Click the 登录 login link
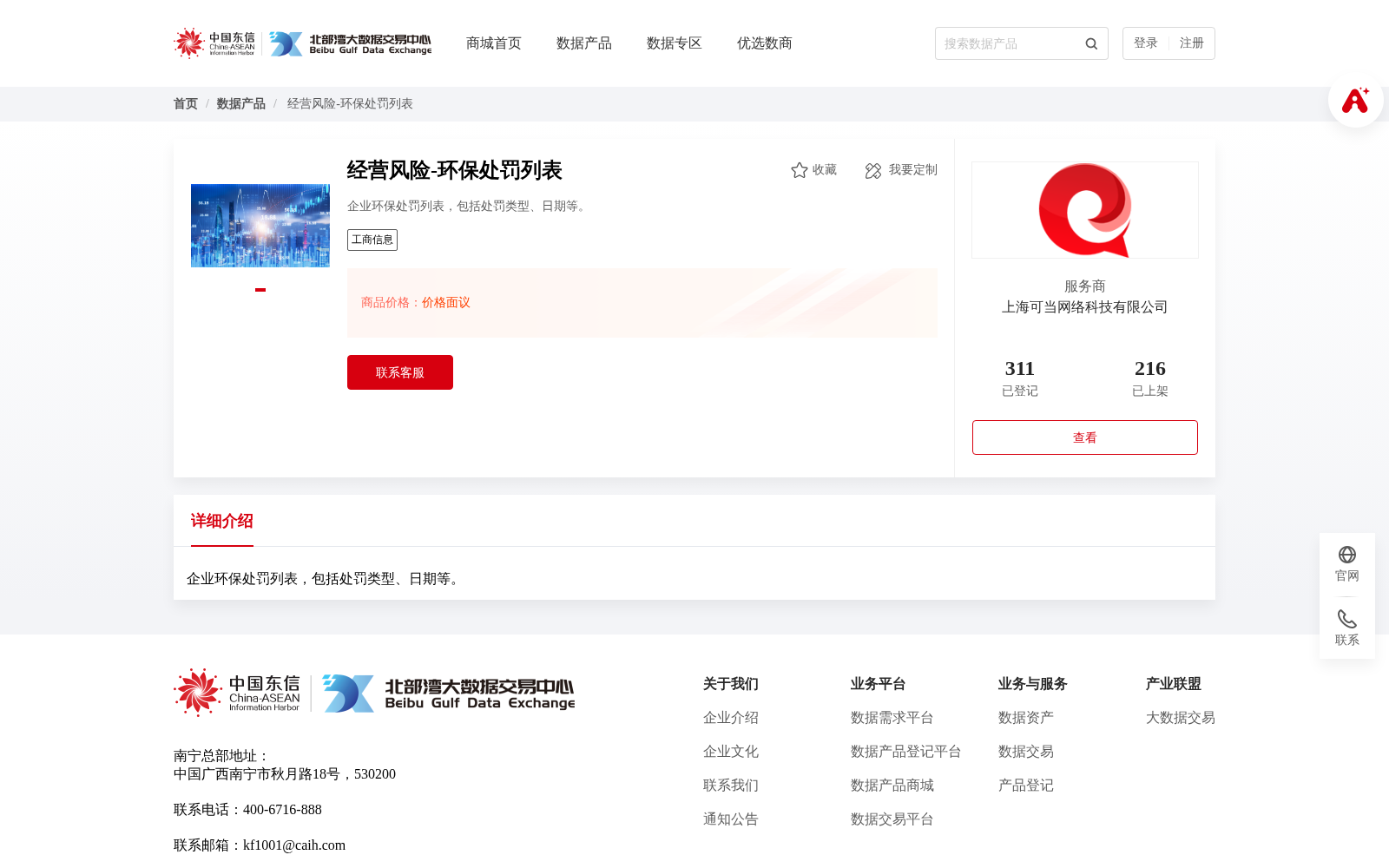 tap(1146, 43)
